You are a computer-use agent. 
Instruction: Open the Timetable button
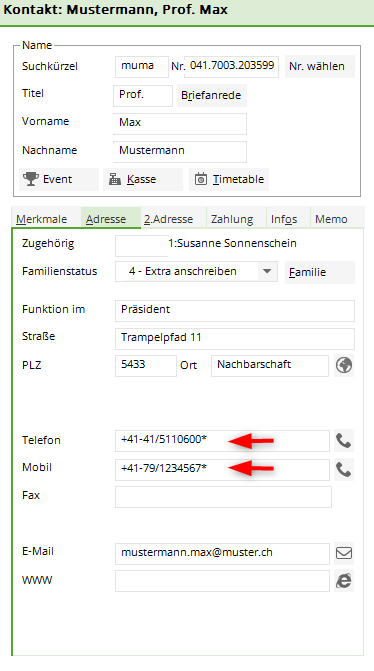(x=229, y=179)
